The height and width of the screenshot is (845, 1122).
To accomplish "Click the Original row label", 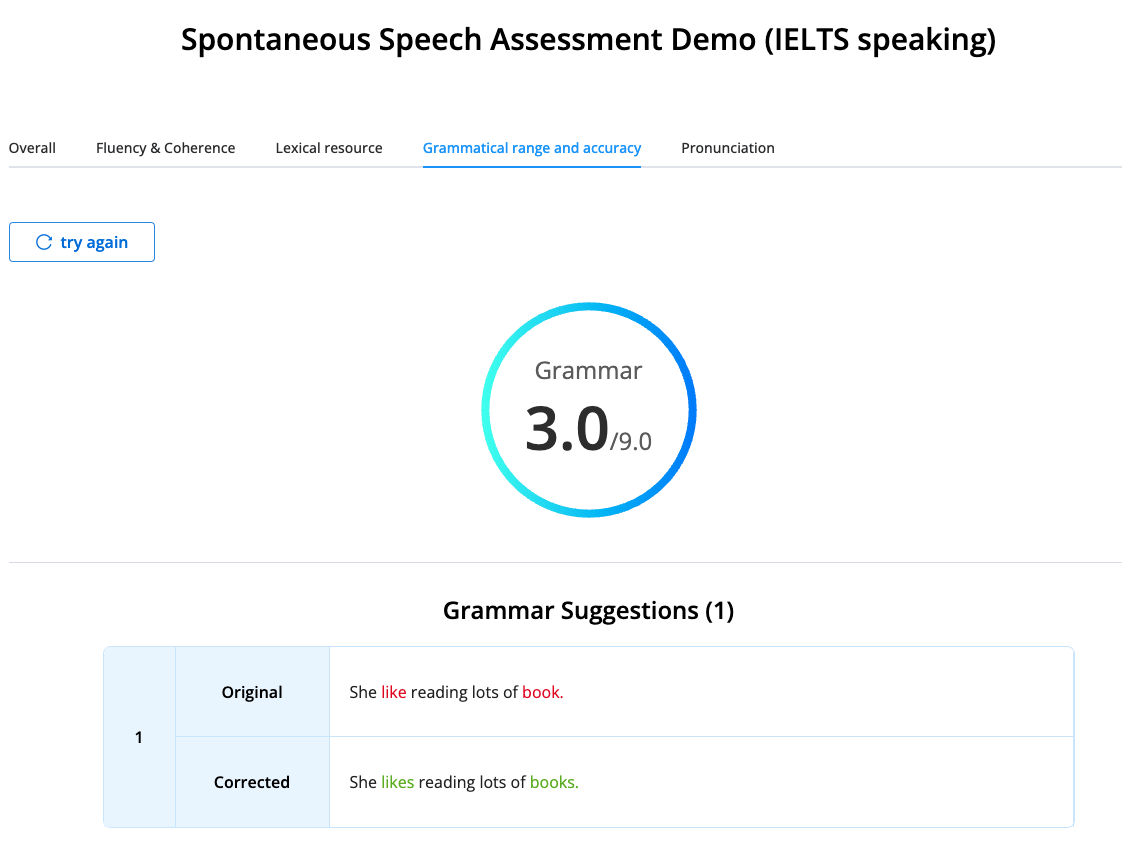I will pyautogui.click(x=252, y=692).
